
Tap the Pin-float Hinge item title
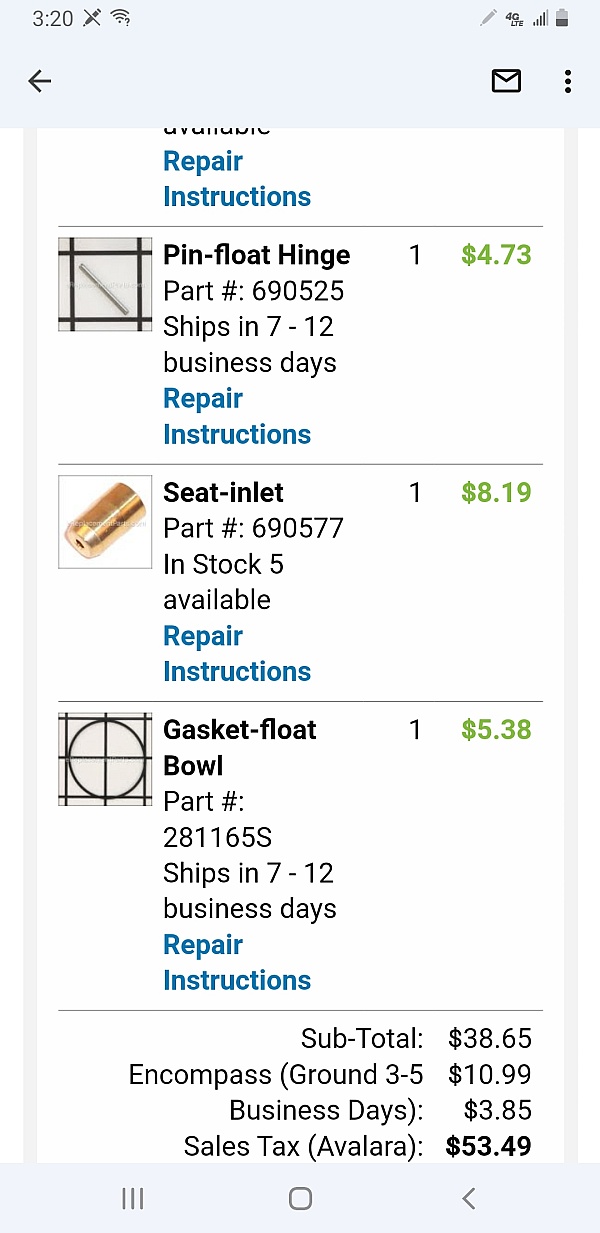(x=257, y=255)
